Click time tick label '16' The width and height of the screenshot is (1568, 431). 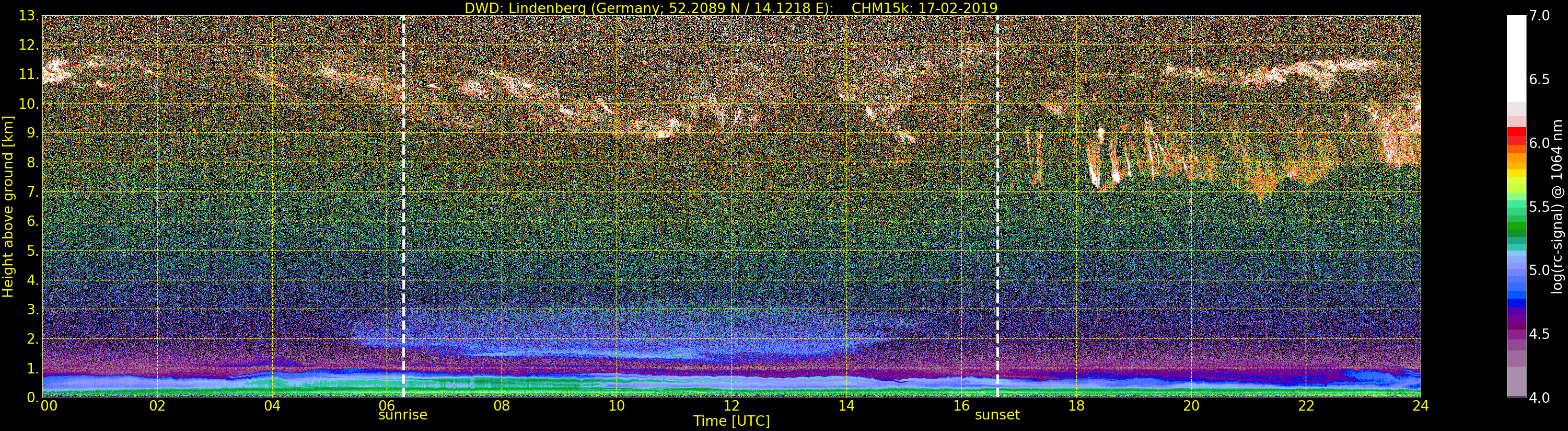coord(961,405)
